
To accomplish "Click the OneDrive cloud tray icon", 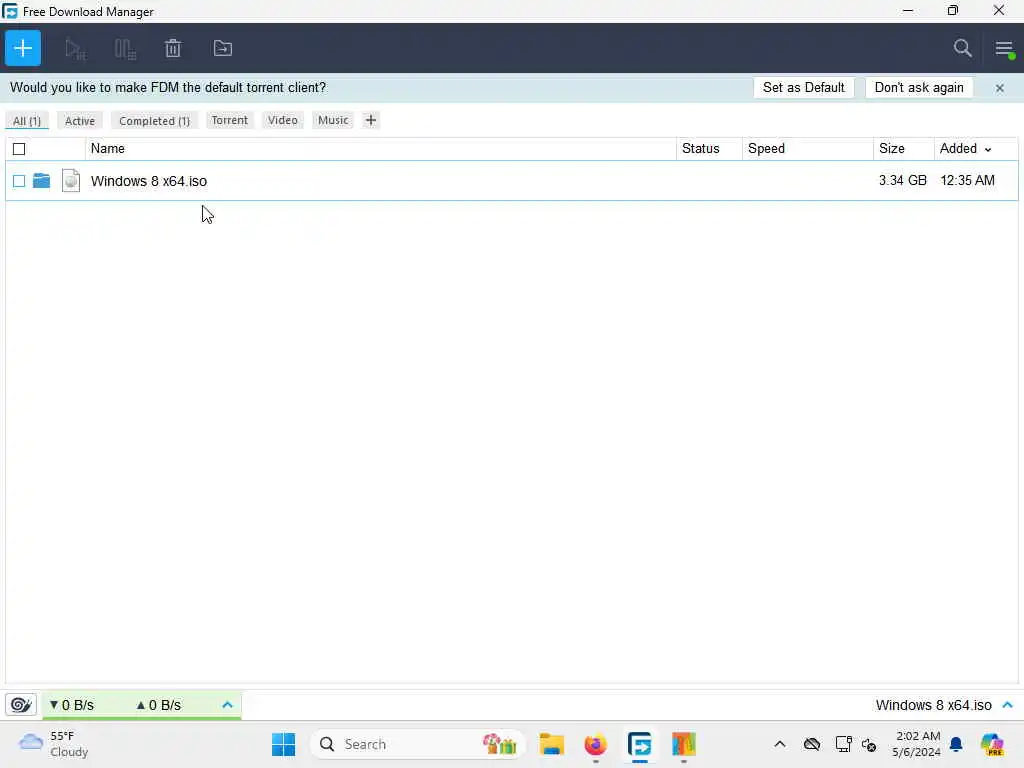I will (x=812, y=744).
